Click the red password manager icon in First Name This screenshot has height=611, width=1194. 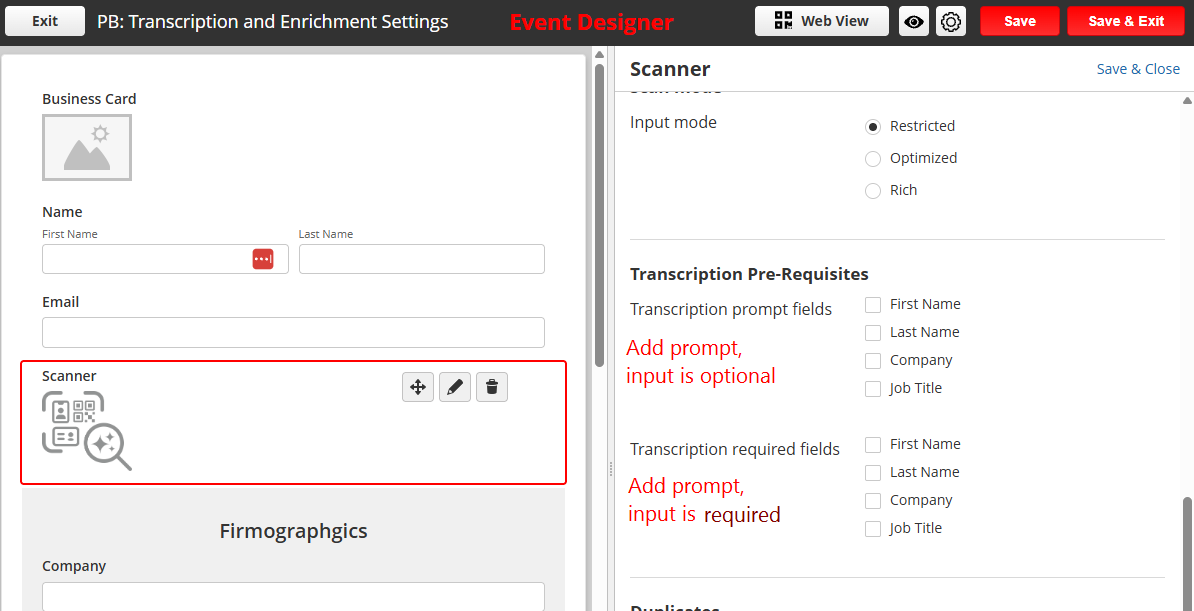pyautogui.click(x=263, y=259)
